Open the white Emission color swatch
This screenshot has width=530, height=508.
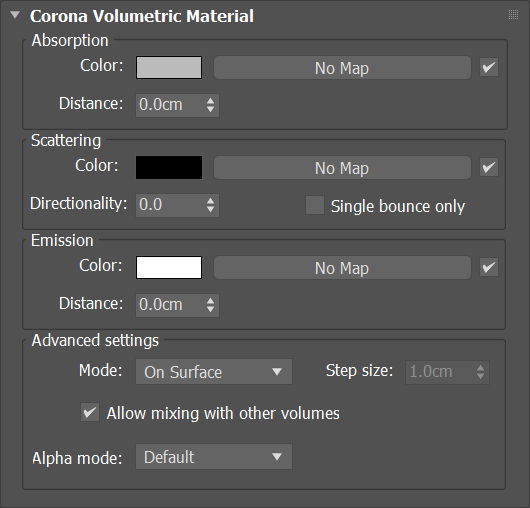tap(169, 267)
